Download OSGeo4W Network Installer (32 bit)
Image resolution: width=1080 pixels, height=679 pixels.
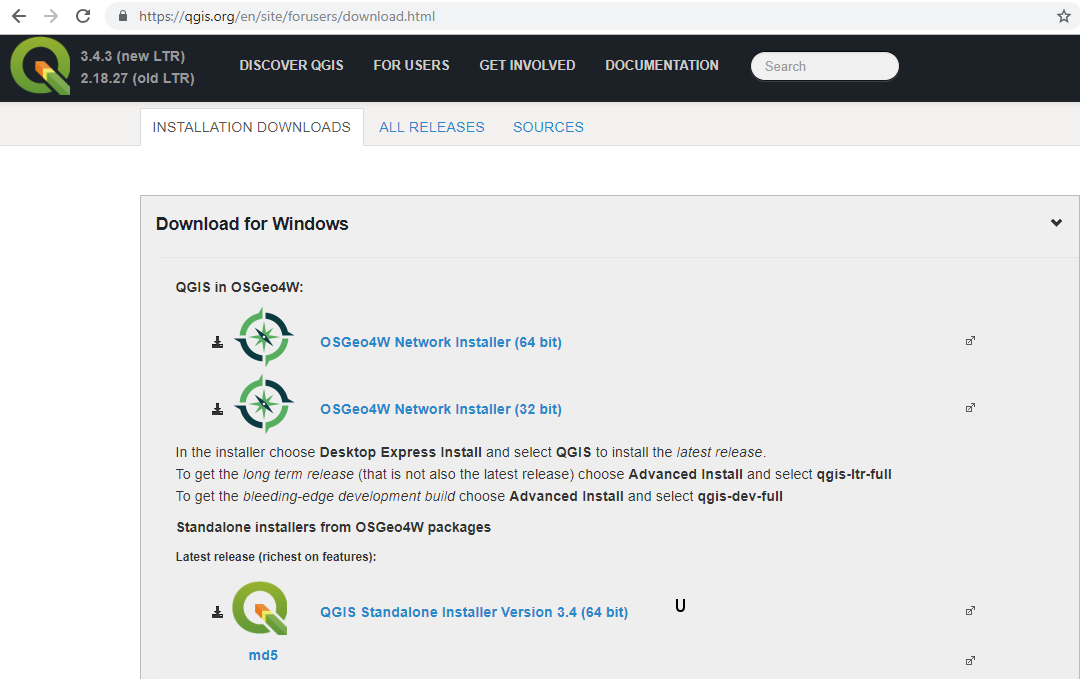pyautogui.click(x=441, y=409)
